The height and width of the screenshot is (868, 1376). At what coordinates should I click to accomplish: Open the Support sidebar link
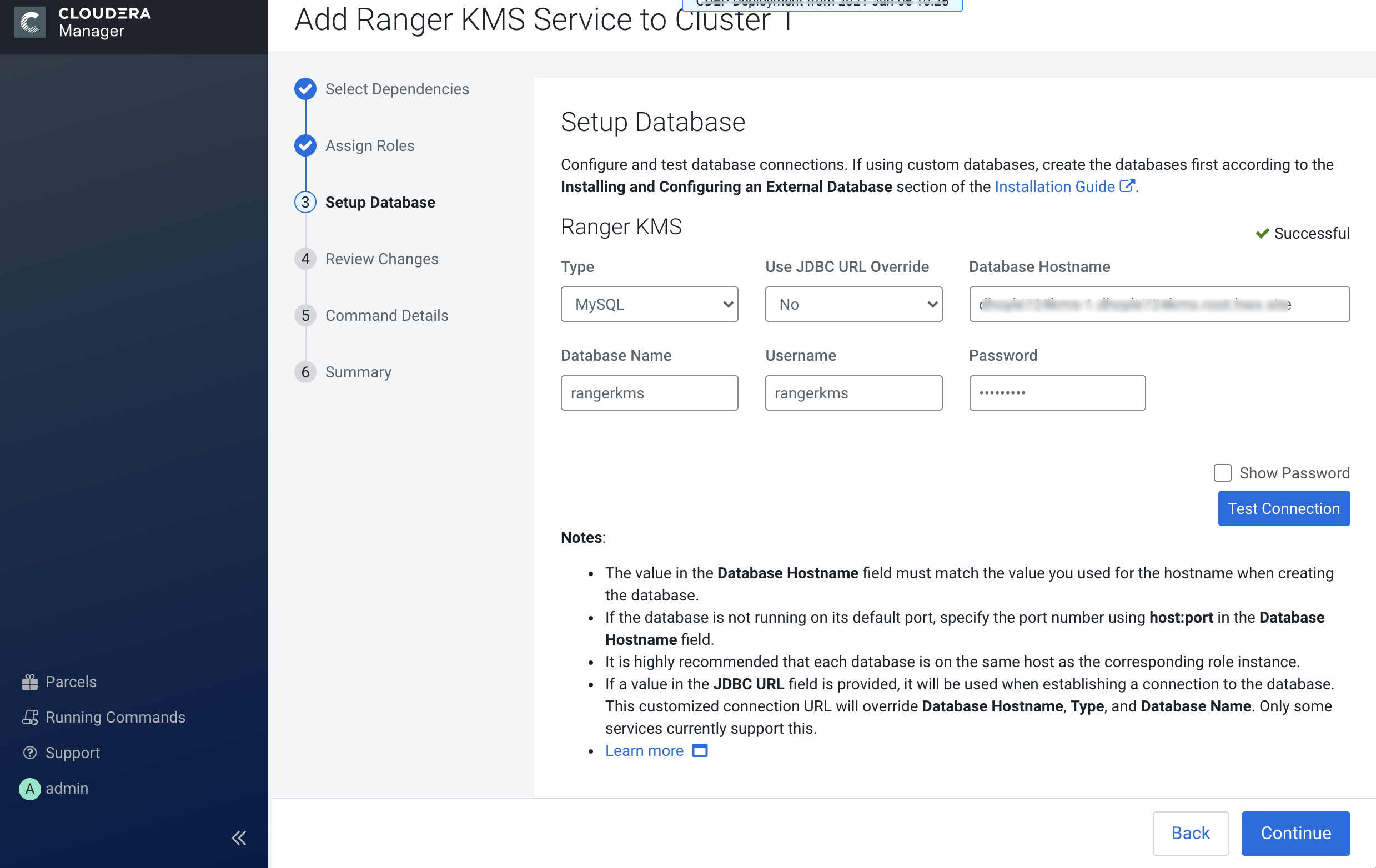pos(73,753)
